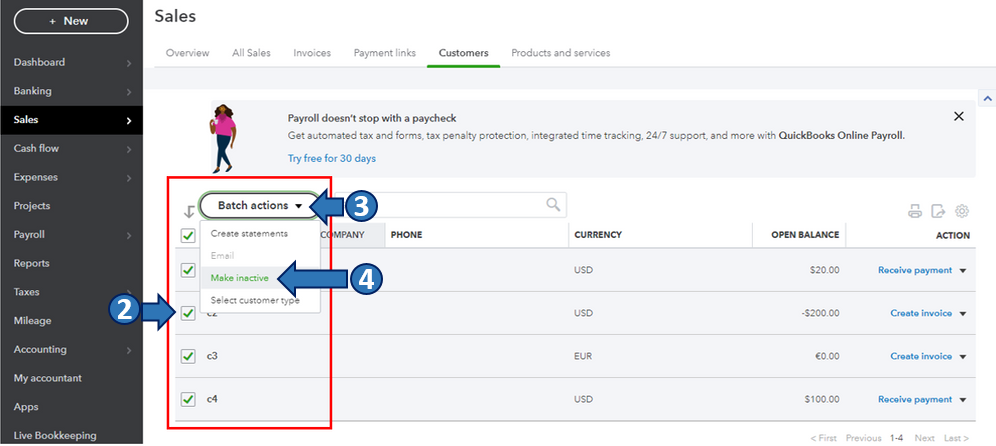Switch to the Invoices tab
This screenshot has width=996, height=446.
click(312, 53)
